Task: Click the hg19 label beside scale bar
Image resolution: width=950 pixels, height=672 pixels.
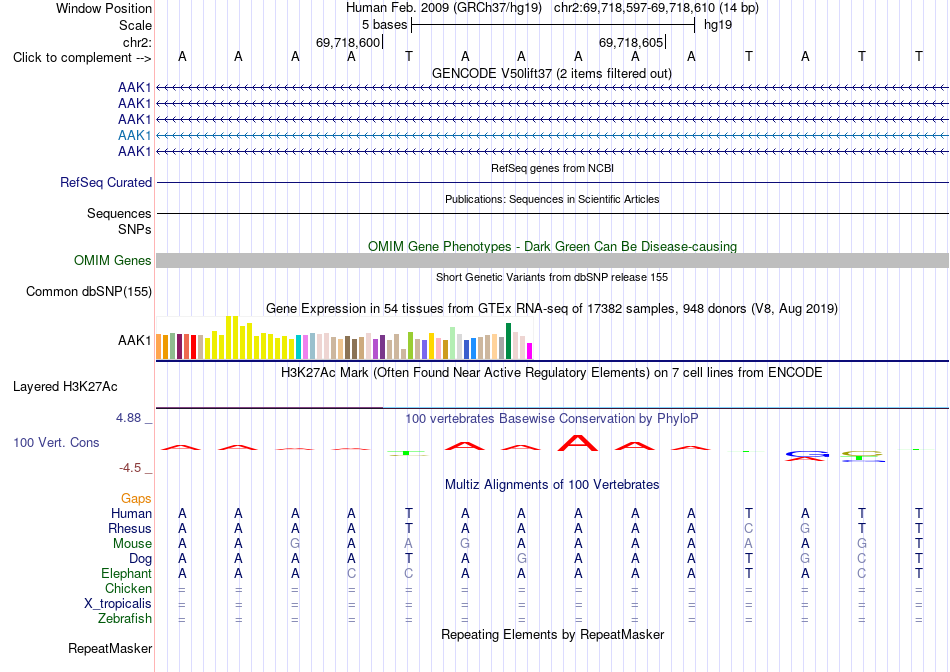Action: coord(717,25)
